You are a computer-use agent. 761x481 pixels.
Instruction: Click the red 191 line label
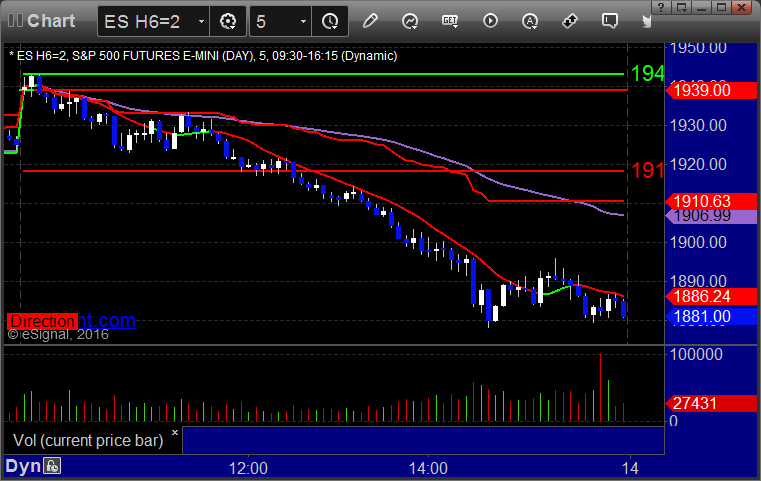[x=647, y=170]
